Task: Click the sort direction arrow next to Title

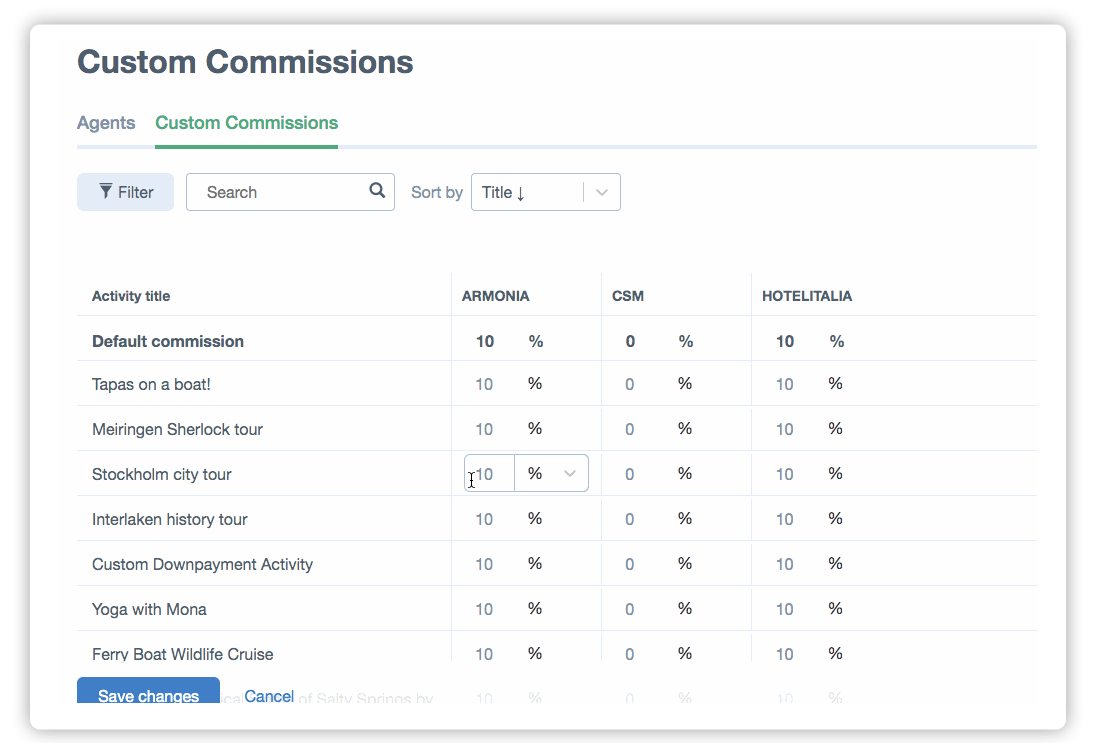Action: tap(522, 192)
